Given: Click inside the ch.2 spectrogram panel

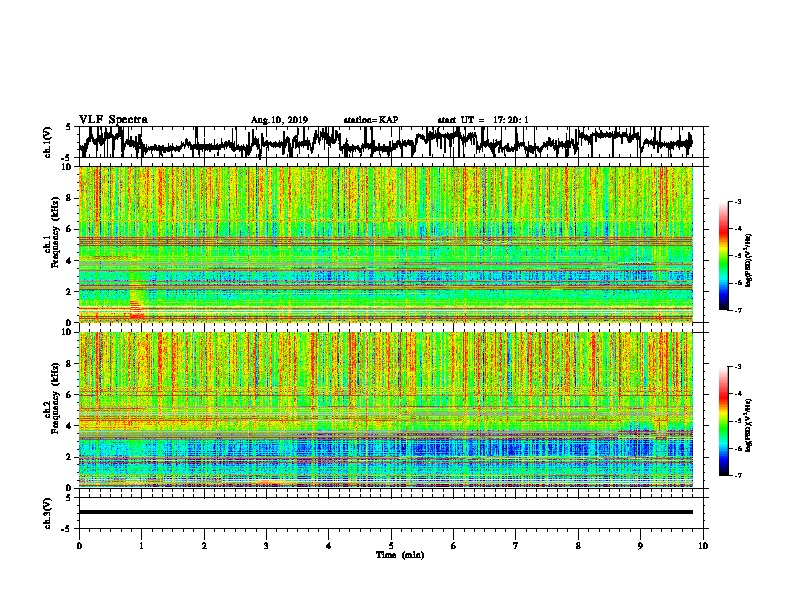Looking at the screenshot, I should click(386, 410).
